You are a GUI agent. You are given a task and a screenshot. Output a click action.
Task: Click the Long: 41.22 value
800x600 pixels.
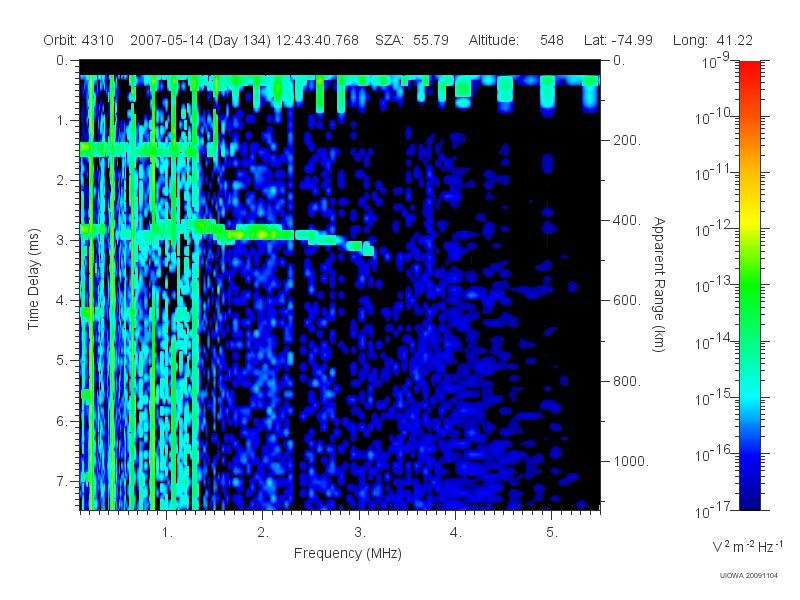(x=713, y=40)
